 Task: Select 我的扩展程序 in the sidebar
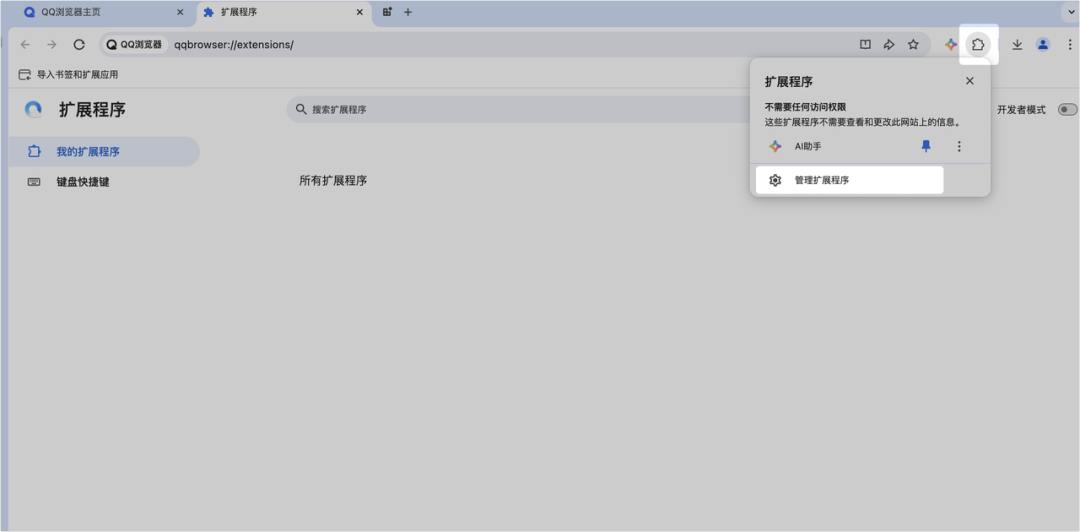pyautogui.click(x=104, y=152)
